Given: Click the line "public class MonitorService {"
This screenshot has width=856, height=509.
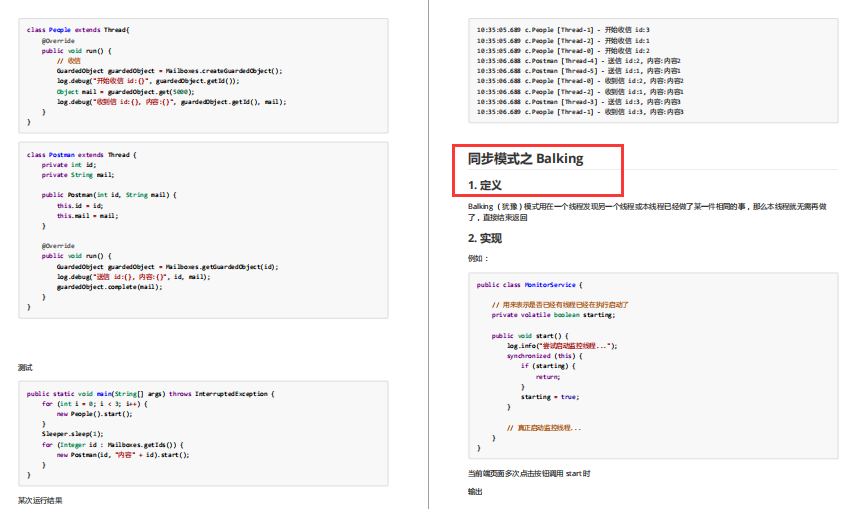Looking at the screenshot, I should [x=530, y=285].
